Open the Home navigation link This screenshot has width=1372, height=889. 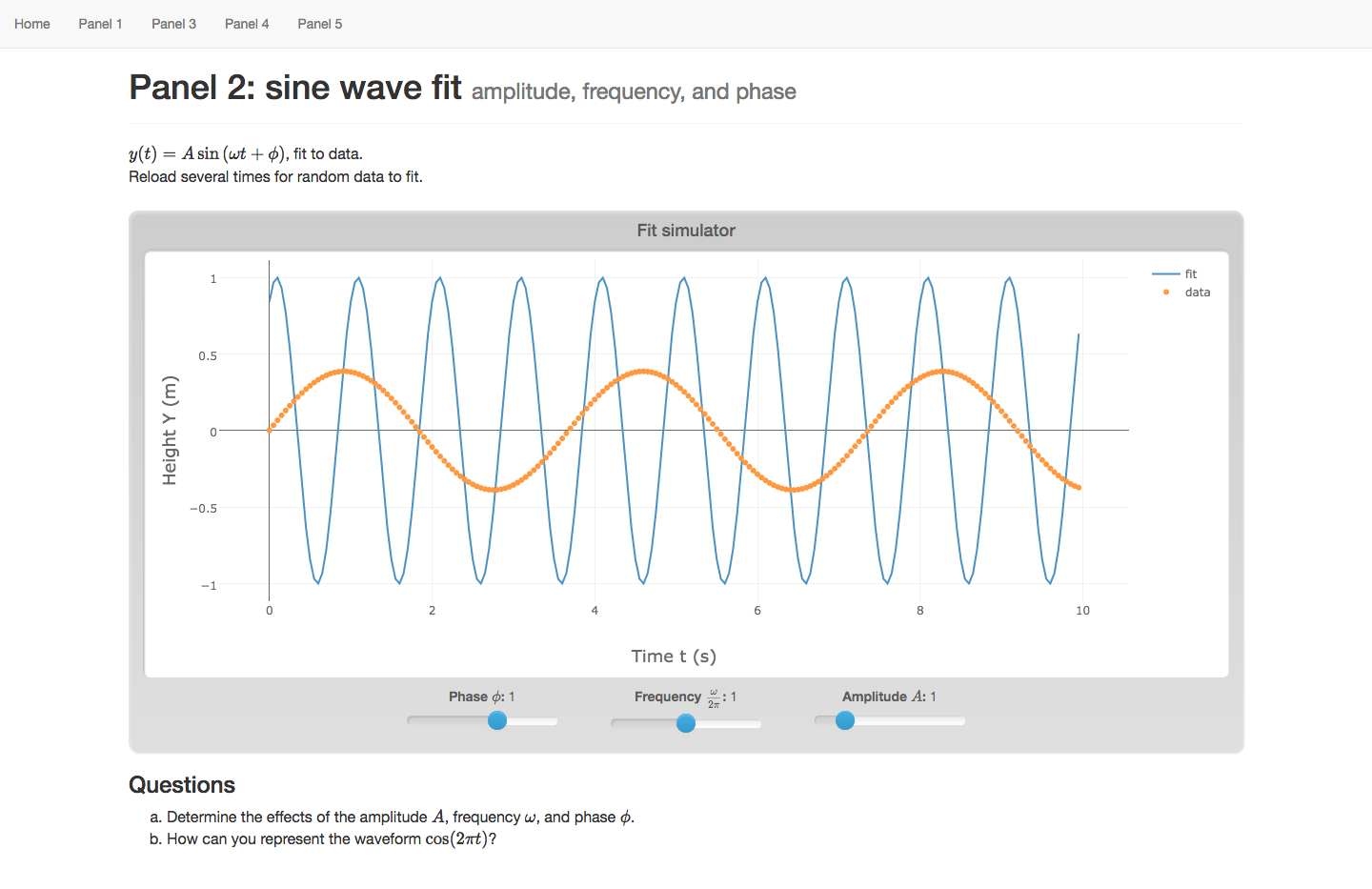click(32, 24)
